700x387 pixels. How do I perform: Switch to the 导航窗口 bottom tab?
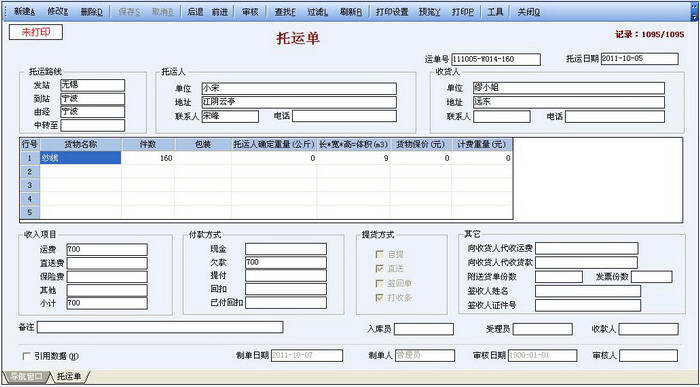[x=26, y=377]
